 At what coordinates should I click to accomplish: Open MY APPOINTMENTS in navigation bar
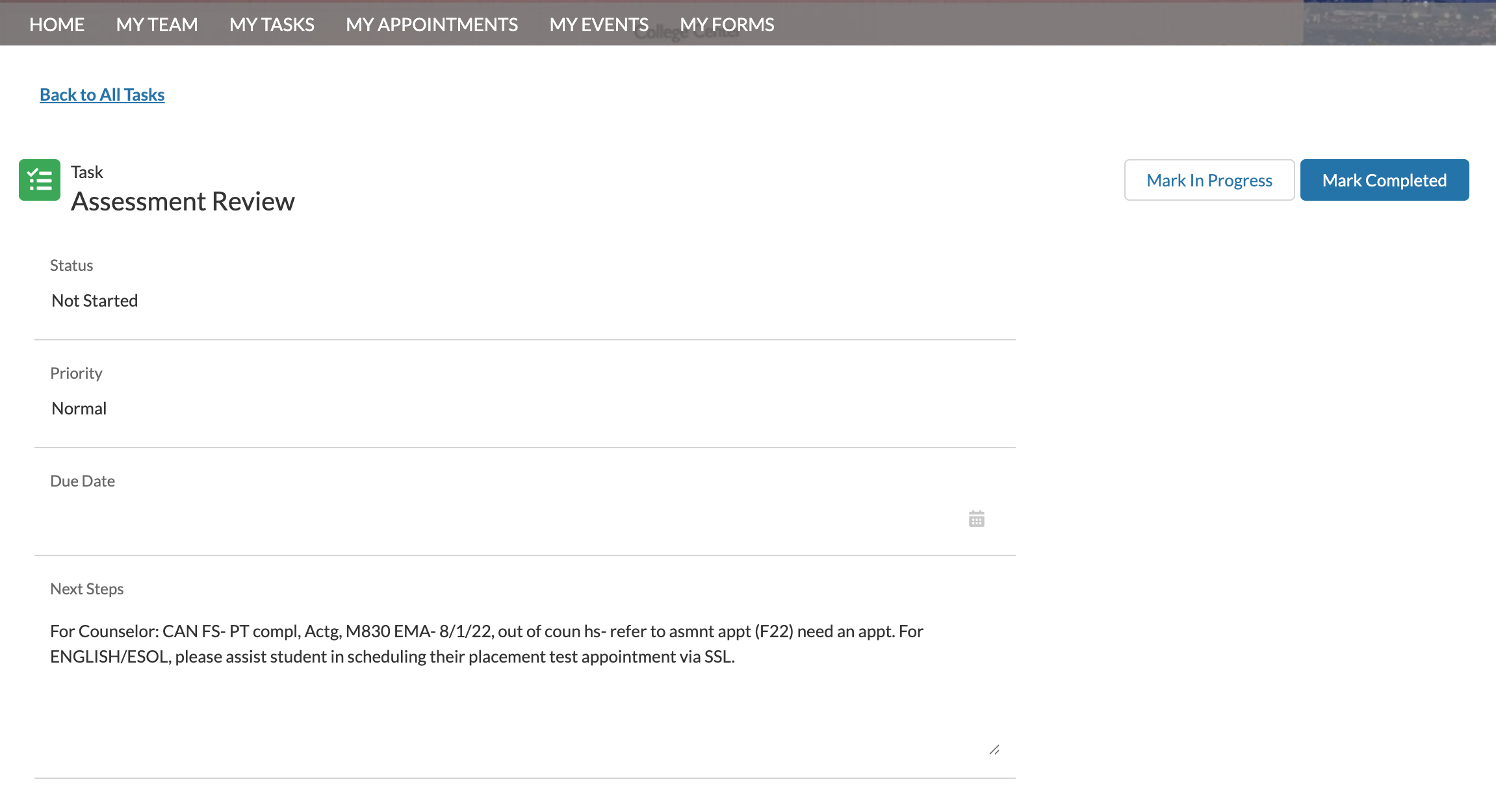pos(432,25)
